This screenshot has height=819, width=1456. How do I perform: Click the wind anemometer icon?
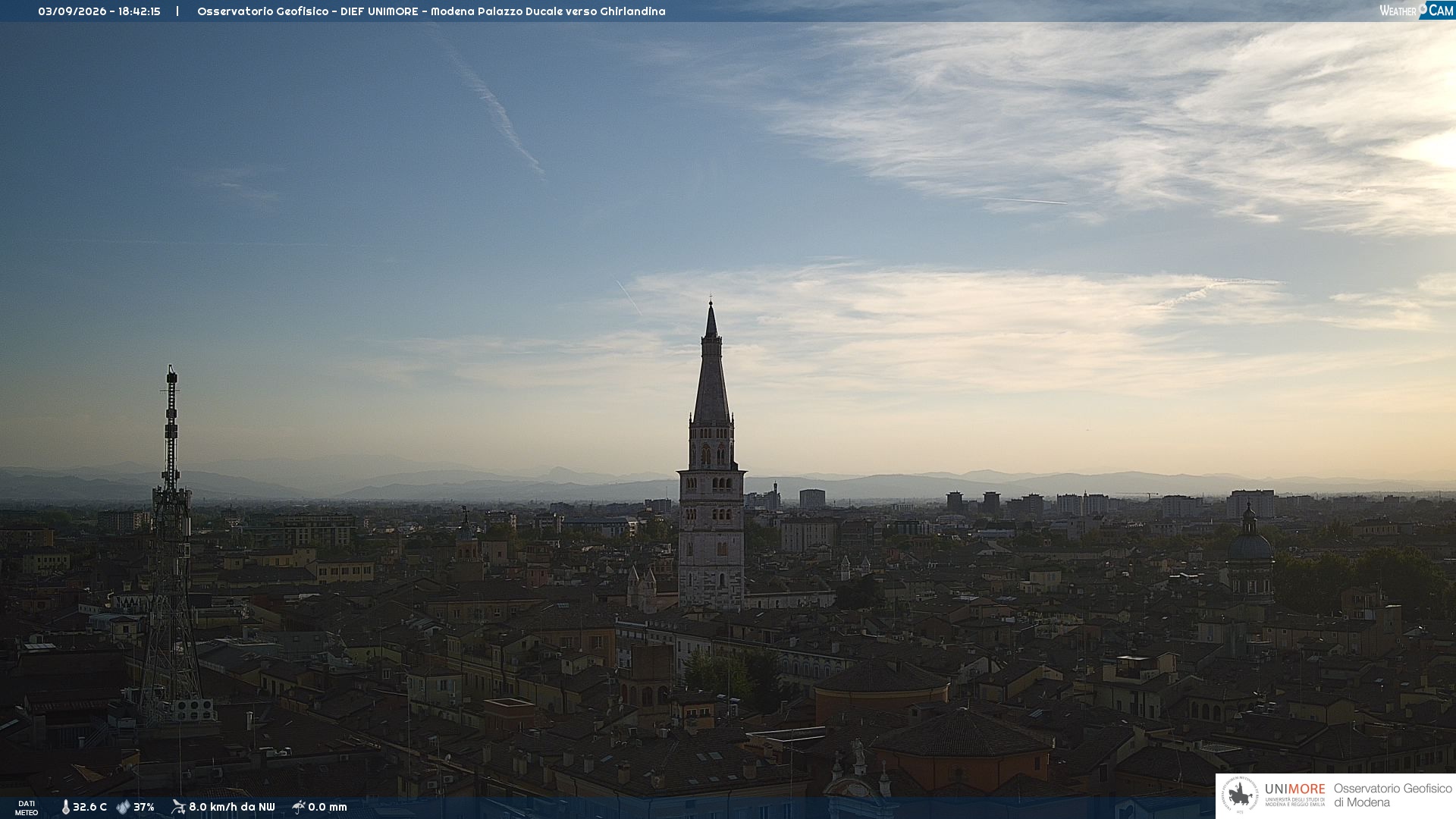coord(178,807)
